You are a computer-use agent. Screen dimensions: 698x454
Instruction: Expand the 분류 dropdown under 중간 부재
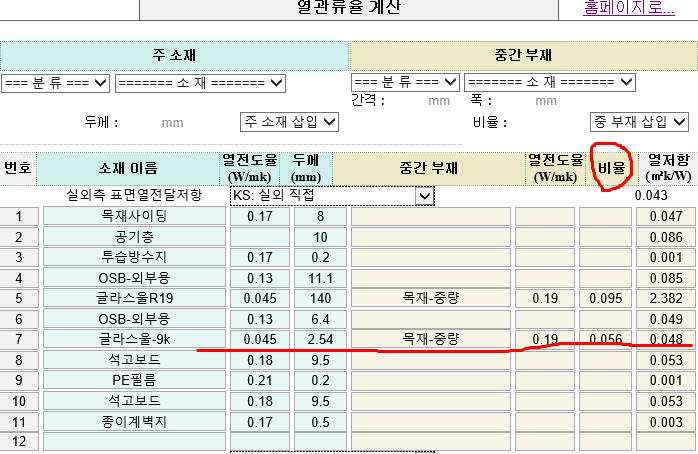(x=405, y=82)
